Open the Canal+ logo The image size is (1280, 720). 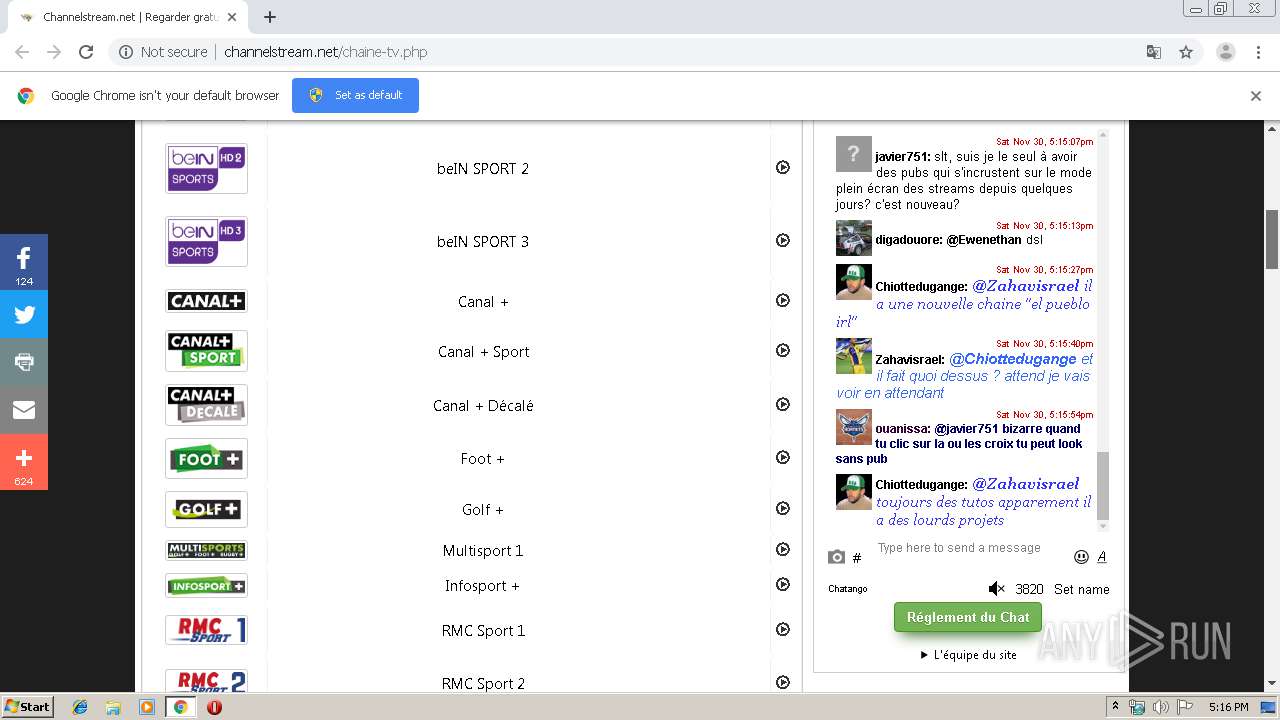pyautogui.click(x=206, y=301)
